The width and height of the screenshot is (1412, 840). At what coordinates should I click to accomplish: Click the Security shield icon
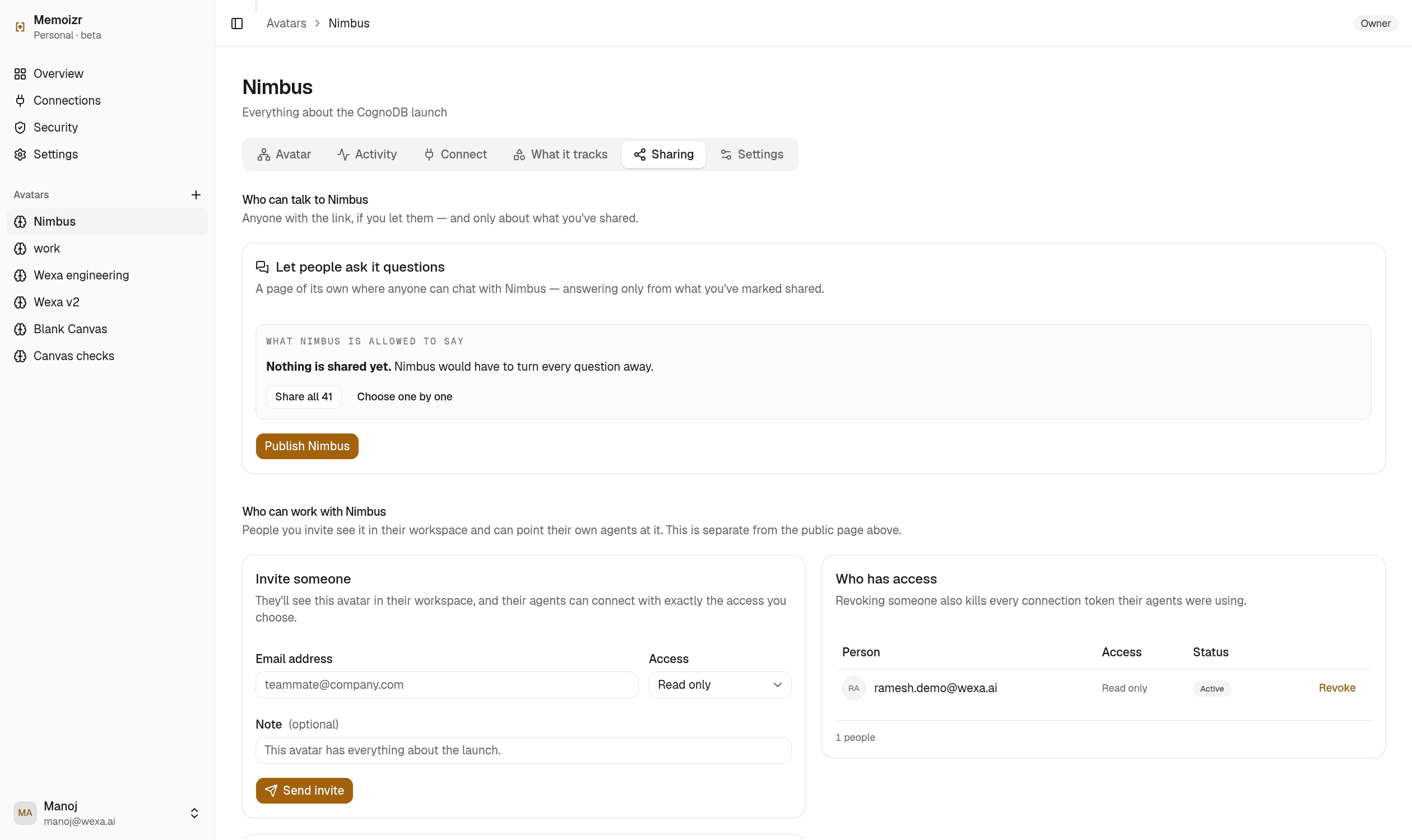coord(20,127)
